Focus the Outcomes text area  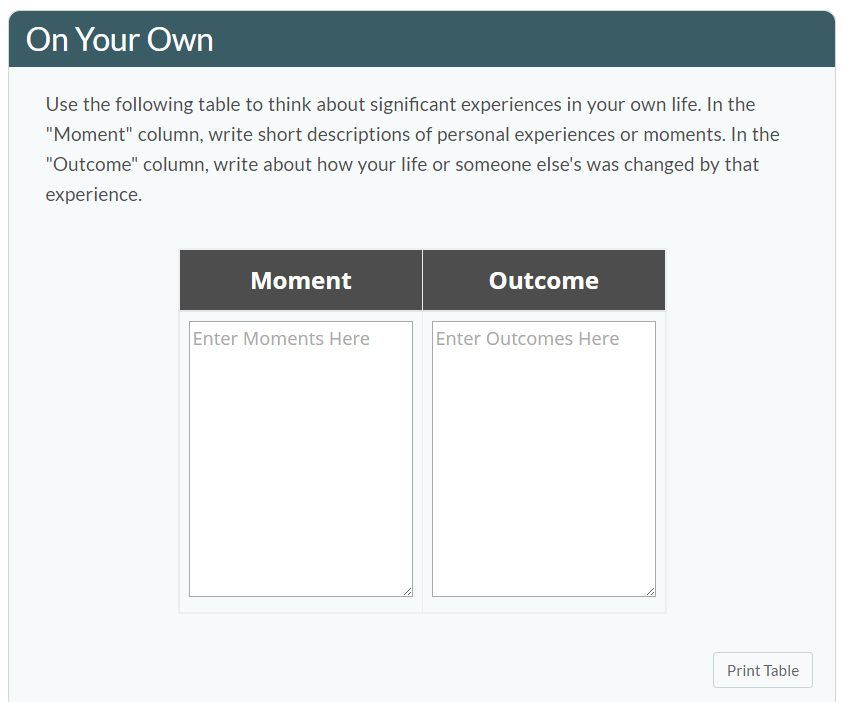543,470
